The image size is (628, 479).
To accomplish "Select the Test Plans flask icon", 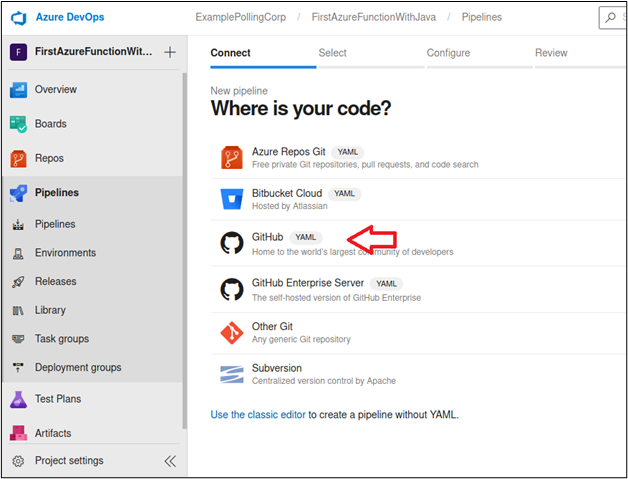I will 18,399.
